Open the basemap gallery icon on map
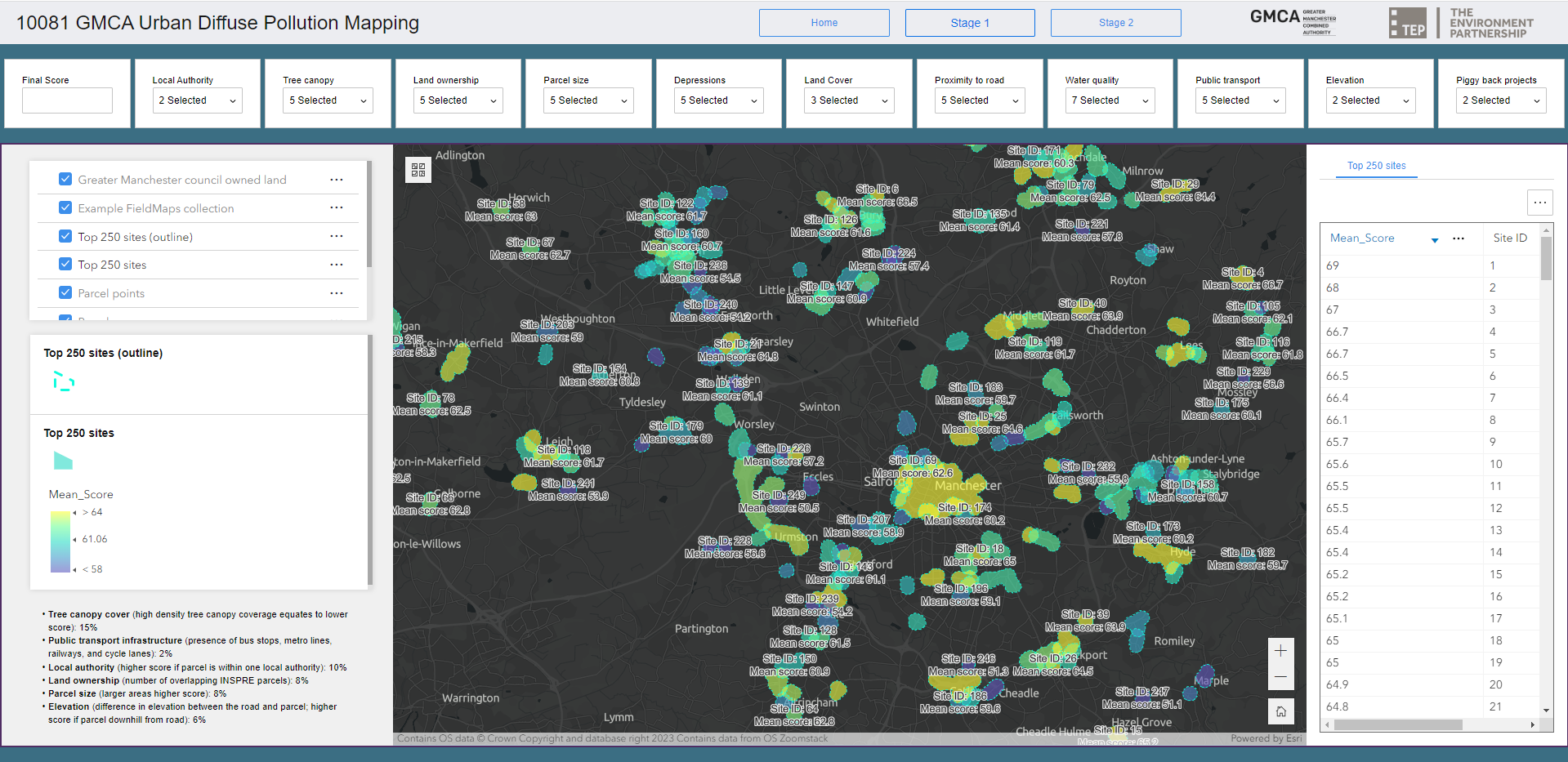 pyautogui.click(x=418, y=170)
